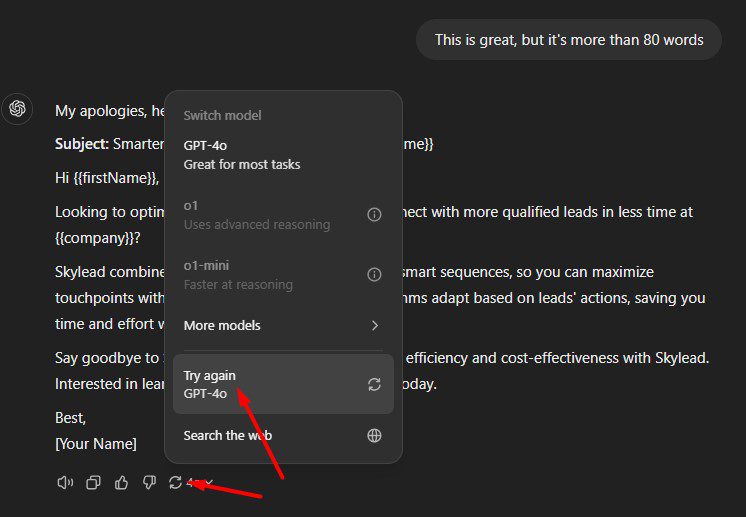The width and height of the screenshot is (746, 517).
Task: Select GPT-4o Great for most tasks
Action: coord(283,155)
